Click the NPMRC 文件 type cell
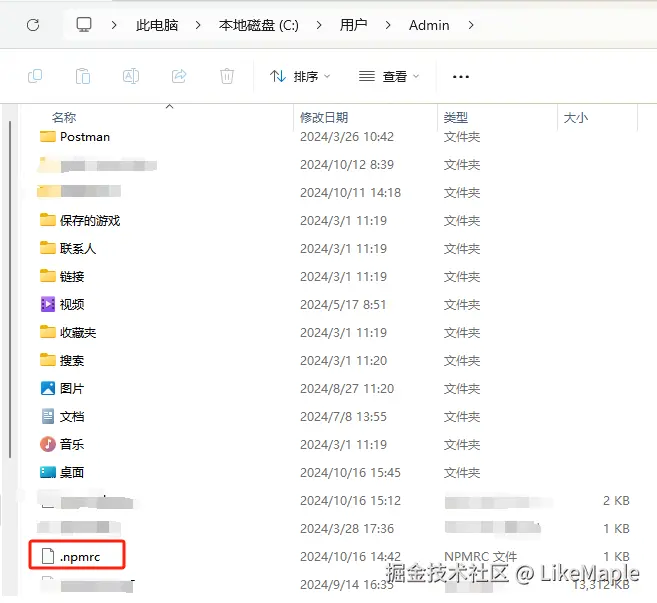The image size is (657, 603). click(481, 557)
